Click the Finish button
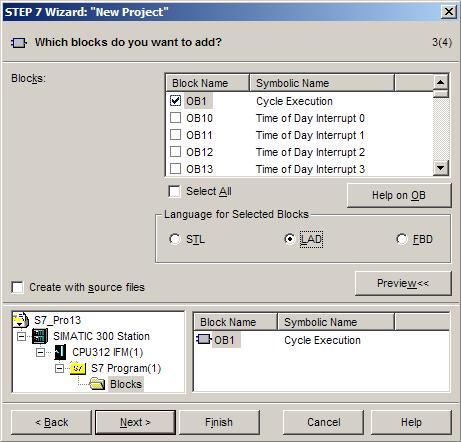This screenshot has height=442, width=461. point(219,422)
